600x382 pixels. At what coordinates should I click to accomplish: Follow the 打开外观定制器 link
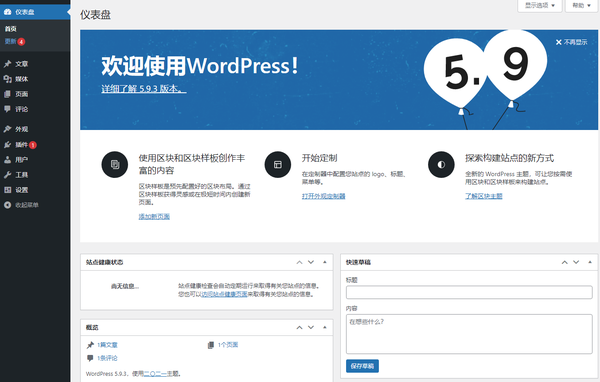[x=323, y=196]
